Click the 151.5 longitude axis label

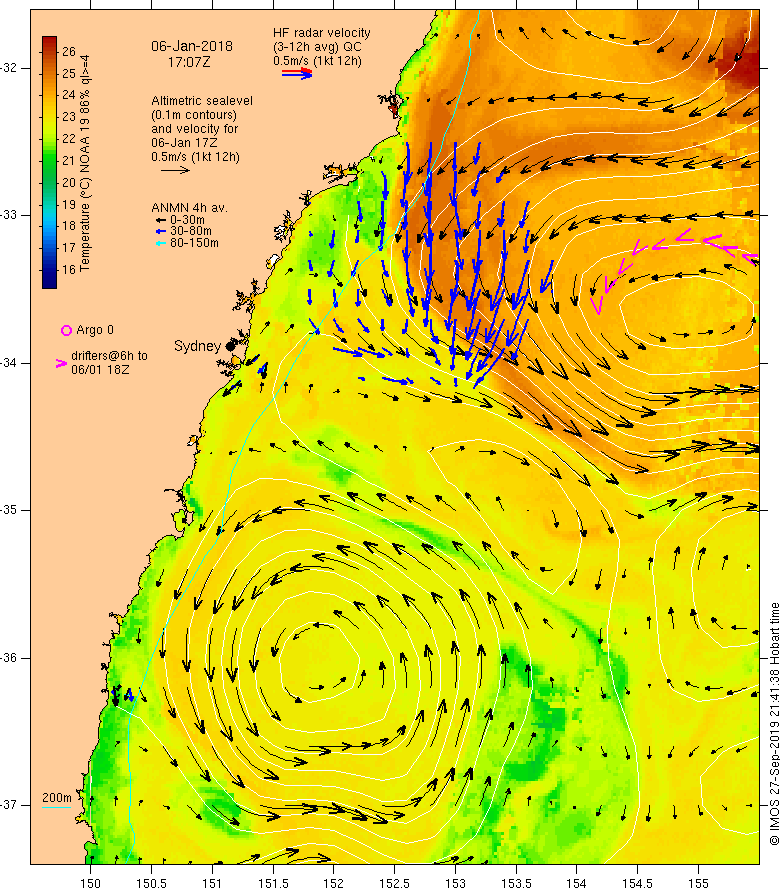click(x=273, y=883)
